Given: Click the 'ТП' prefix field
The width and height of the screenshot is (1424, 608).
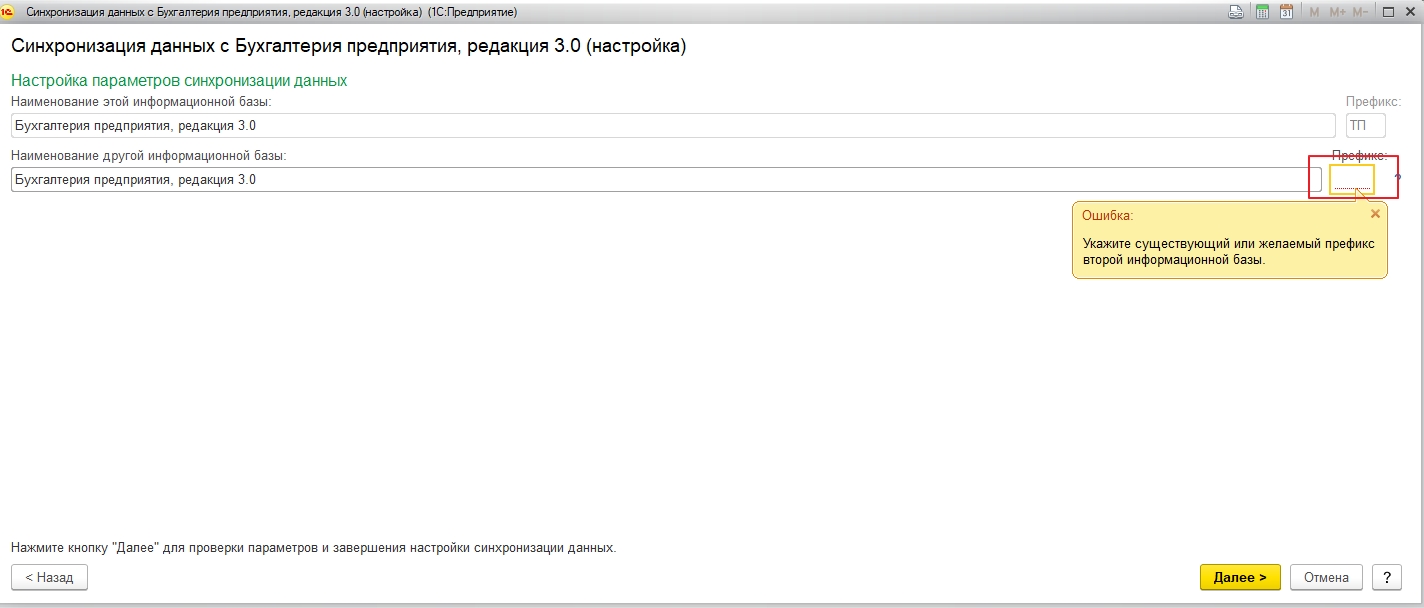Looking at the screenshot, I should pos(1366,125).
